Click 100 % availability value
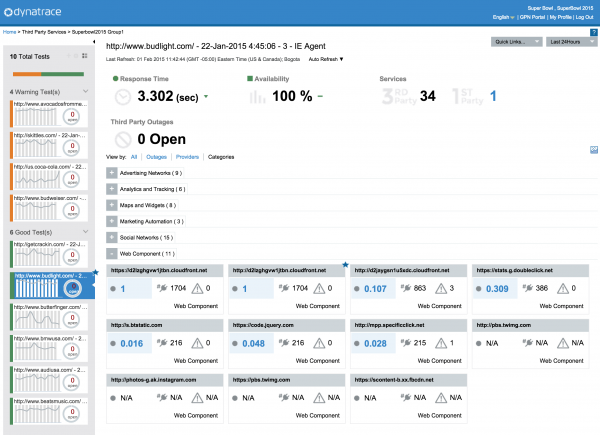The width and height of the screenshot is (600, 435). 292,96
